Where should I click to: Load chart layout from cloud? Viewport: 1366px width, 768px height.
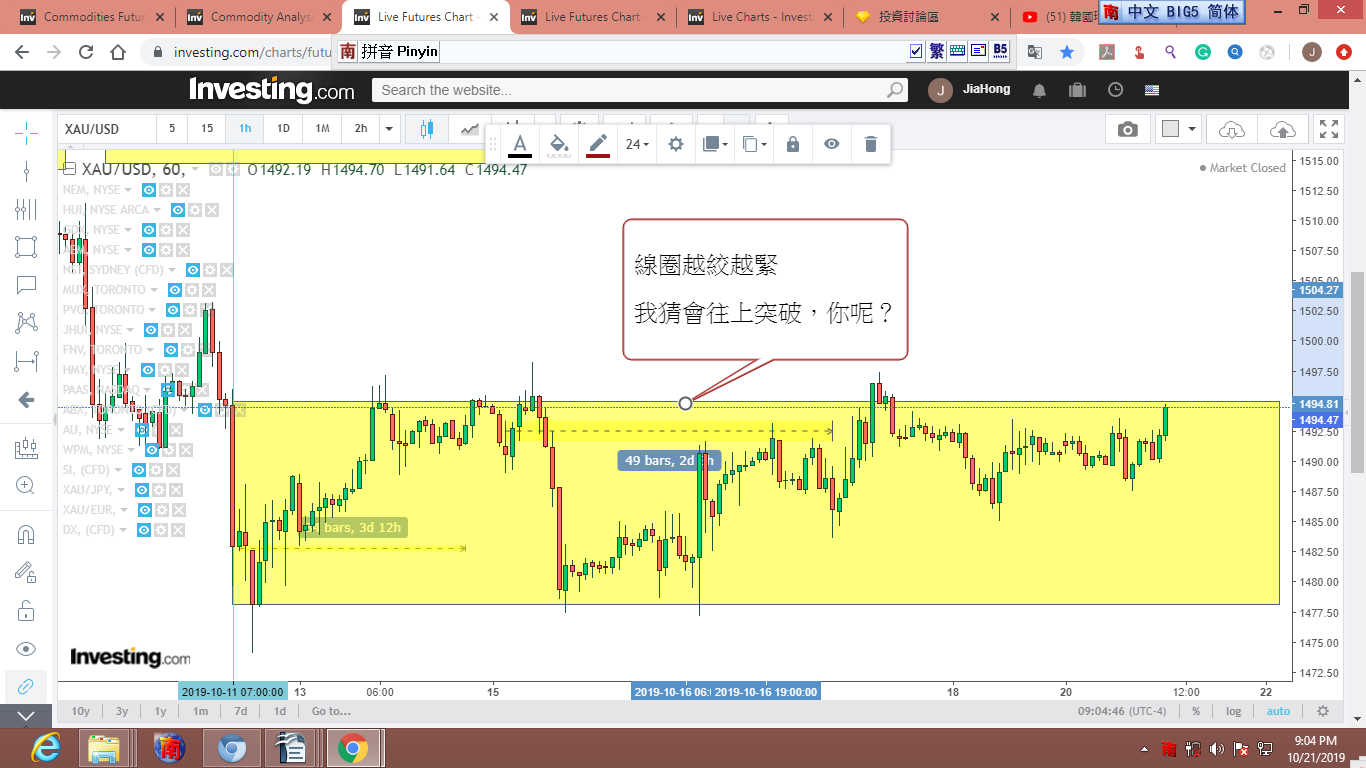coord(1233,129)
